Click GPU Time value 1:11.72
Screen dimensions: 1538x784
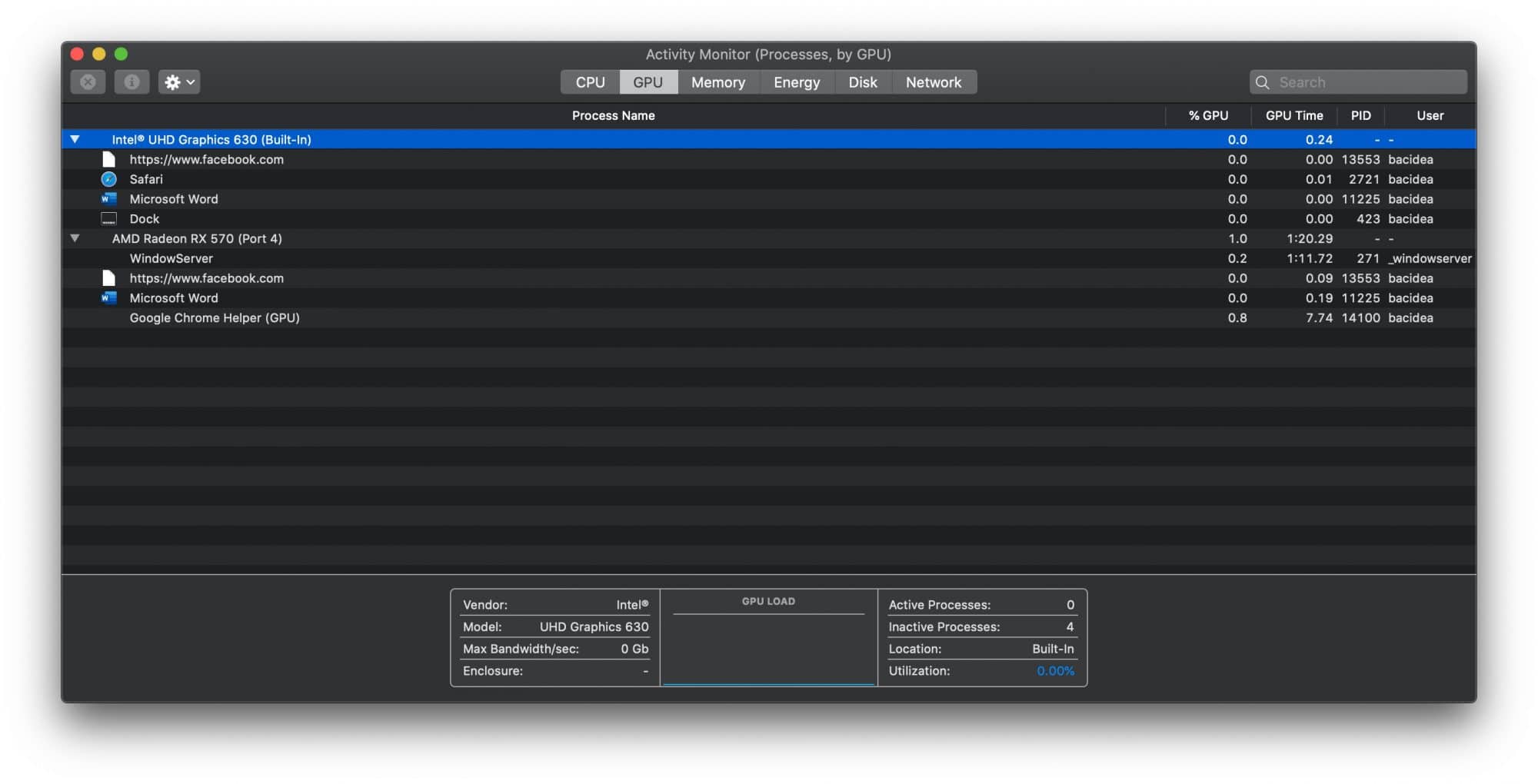tap(1310, 258)
